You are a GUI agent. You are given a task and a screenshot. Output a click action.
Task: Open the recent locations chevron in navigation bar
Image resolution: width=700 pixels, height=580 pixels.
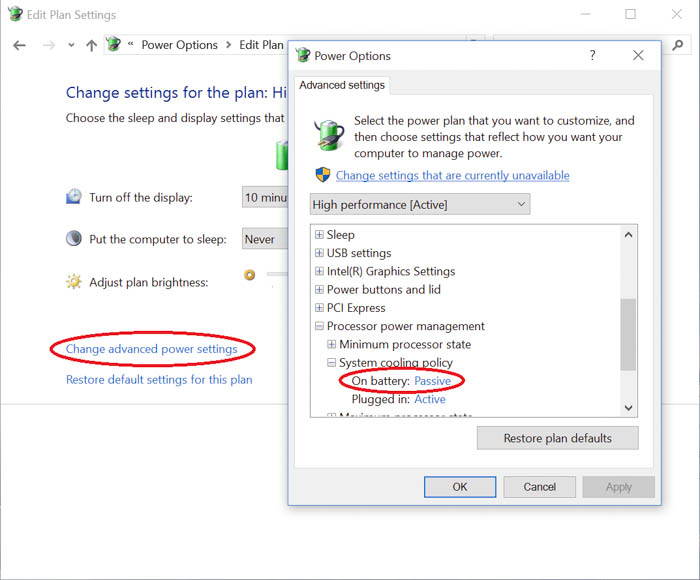click(x=71, y=45)
